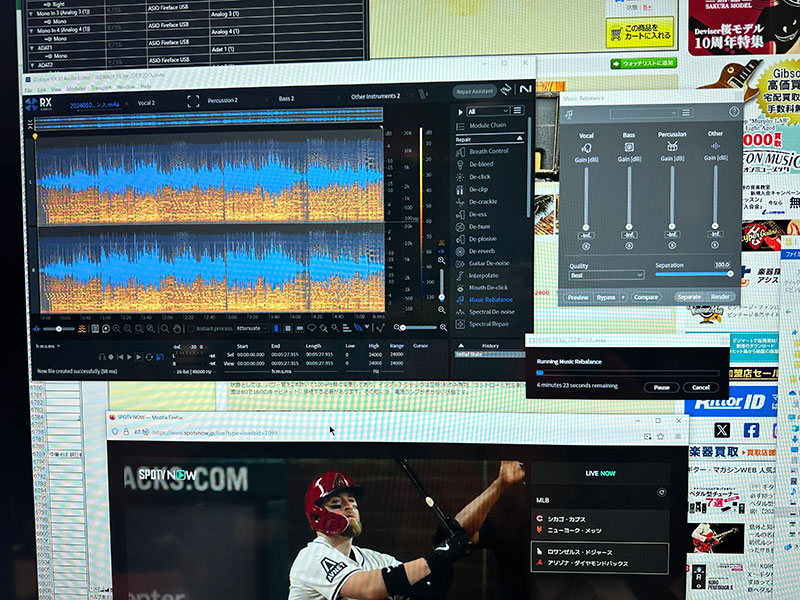This screenshot has width=800, height=600.
Task: Adjust the Percussion gain slider
Action: pos(672,197)
